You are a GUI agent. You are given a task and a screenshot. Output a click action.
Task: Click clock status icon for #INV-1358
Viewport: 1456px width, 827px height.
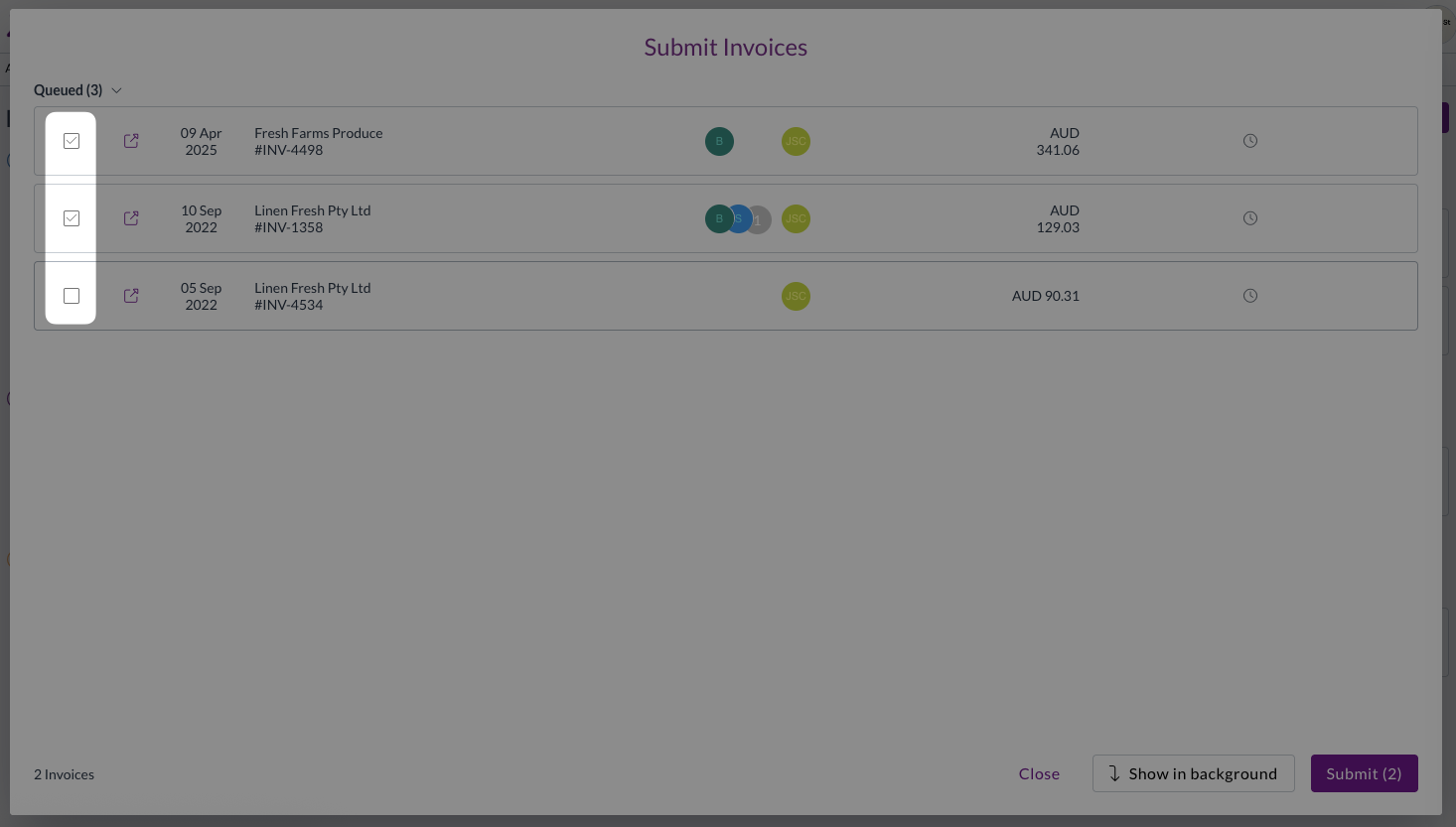click(x=1250, y=218)
